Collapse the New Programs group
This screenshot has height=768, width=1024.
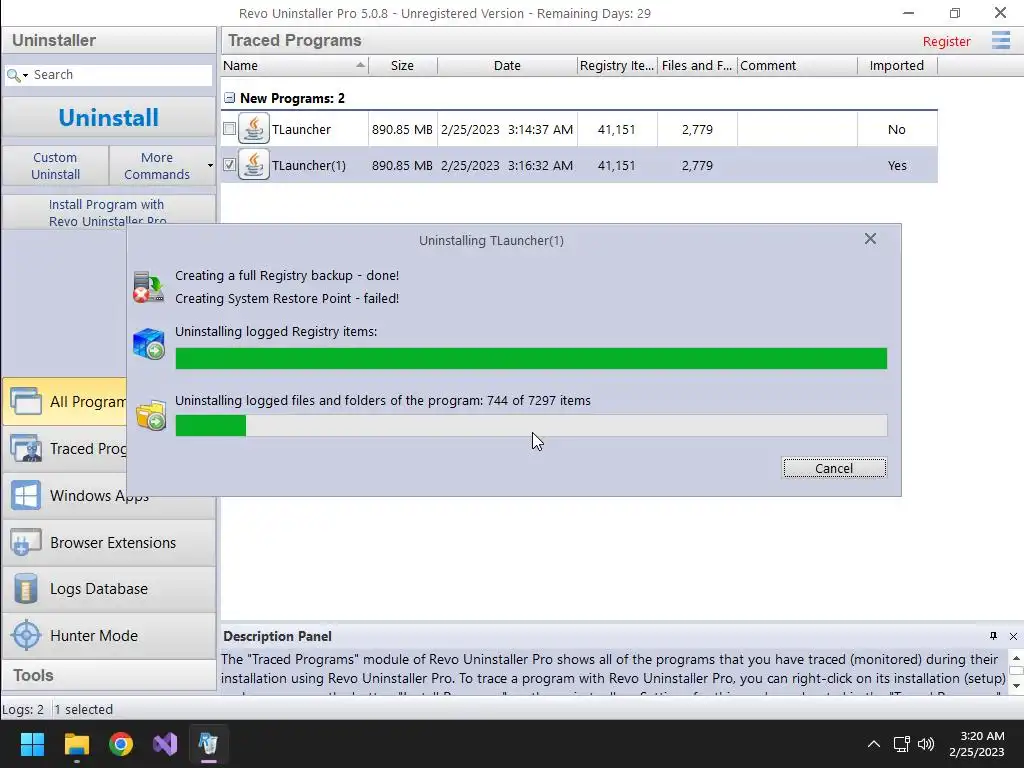click(x=229, y=98)
